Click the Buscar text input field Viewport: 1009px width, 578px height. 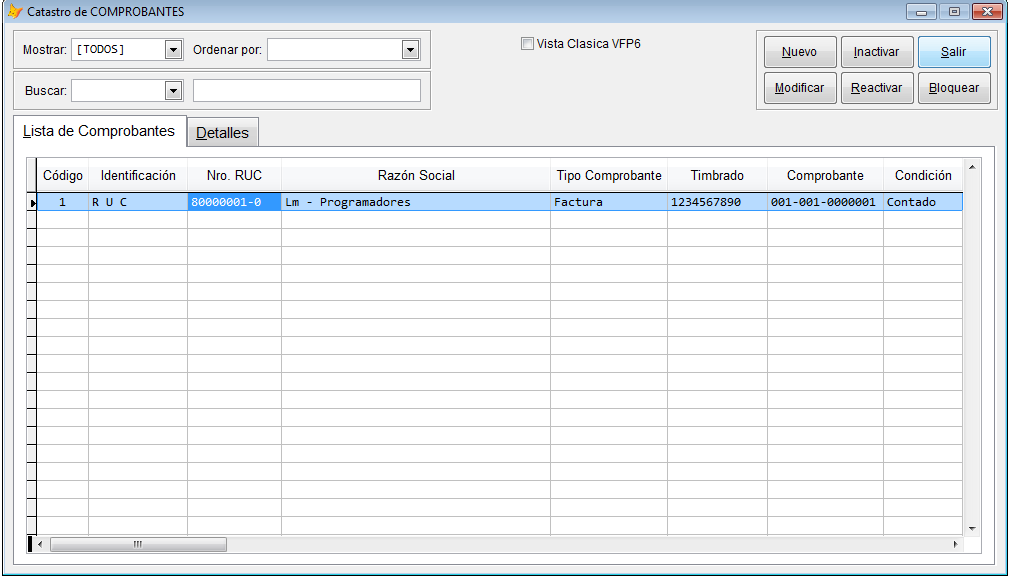[307, 91]
